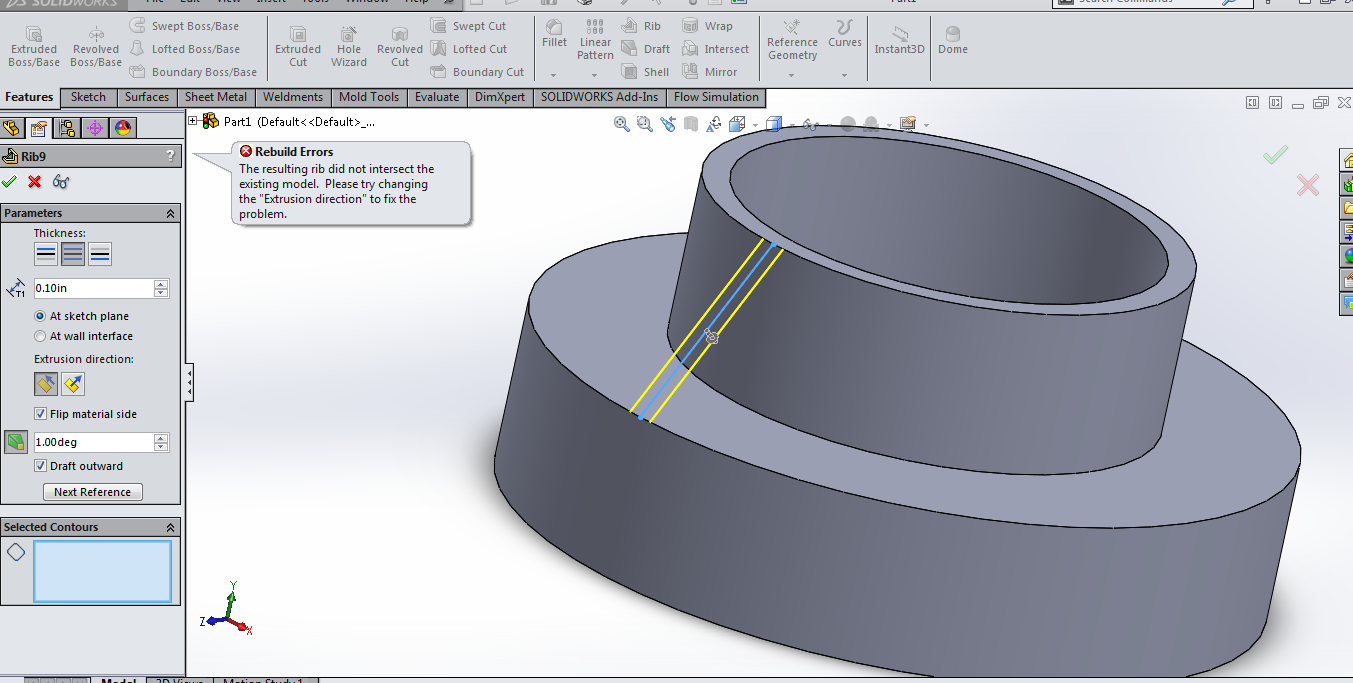Select the Mirror tool

coord(710,72)
